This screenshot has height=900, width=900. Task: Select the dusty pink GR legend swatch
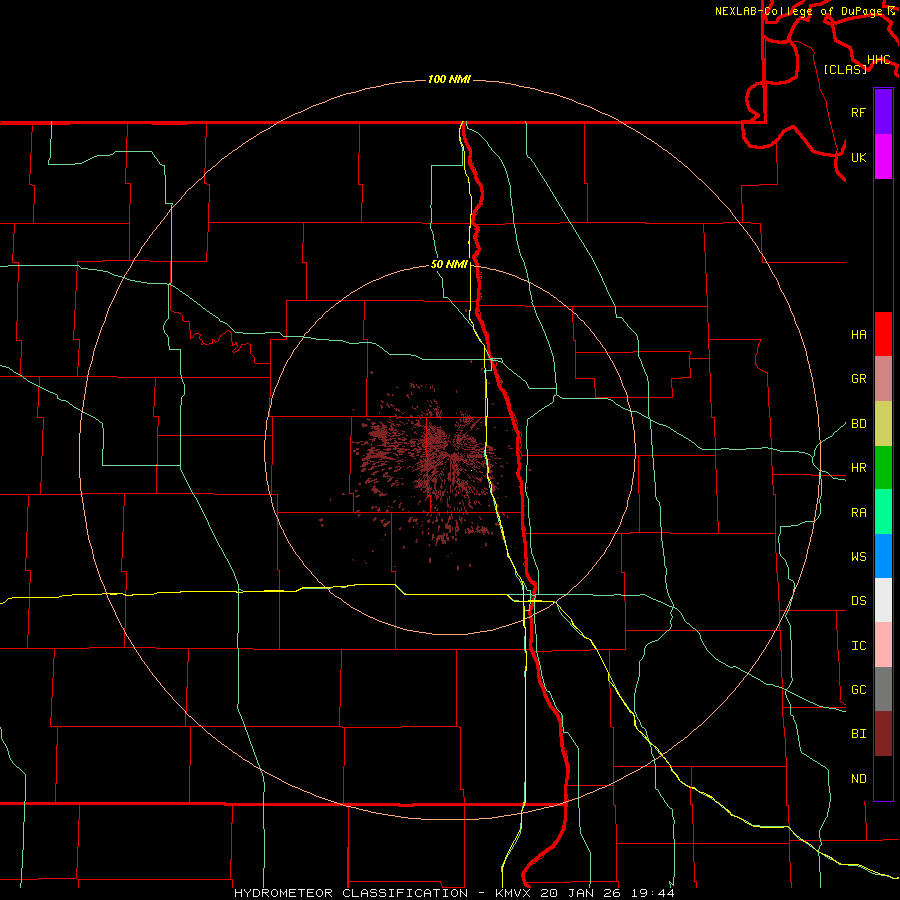pyautogui.click(x=883, y=379)
